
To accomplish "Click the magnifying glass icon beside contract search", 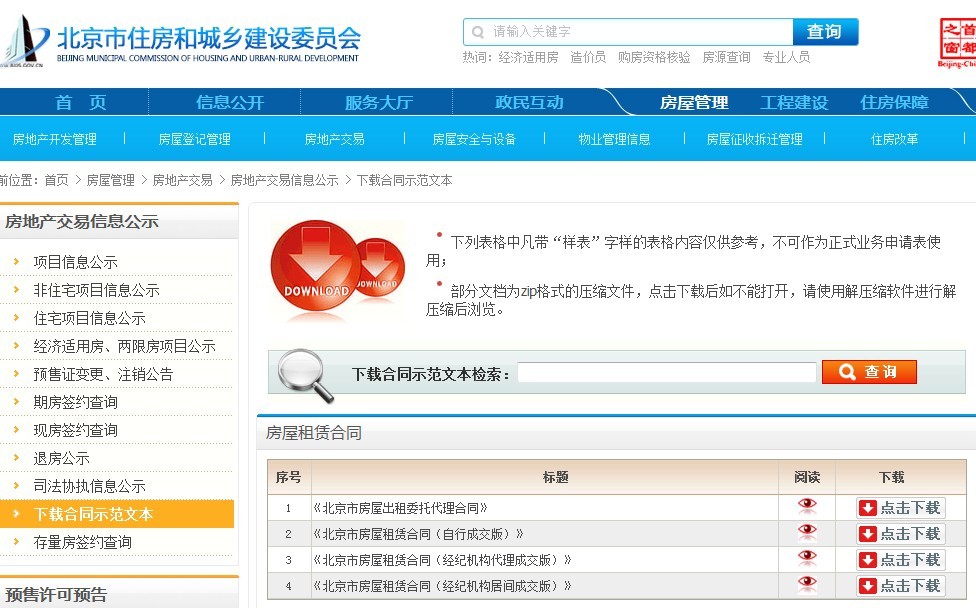I will pyautogui.click(x=304, y=375).
